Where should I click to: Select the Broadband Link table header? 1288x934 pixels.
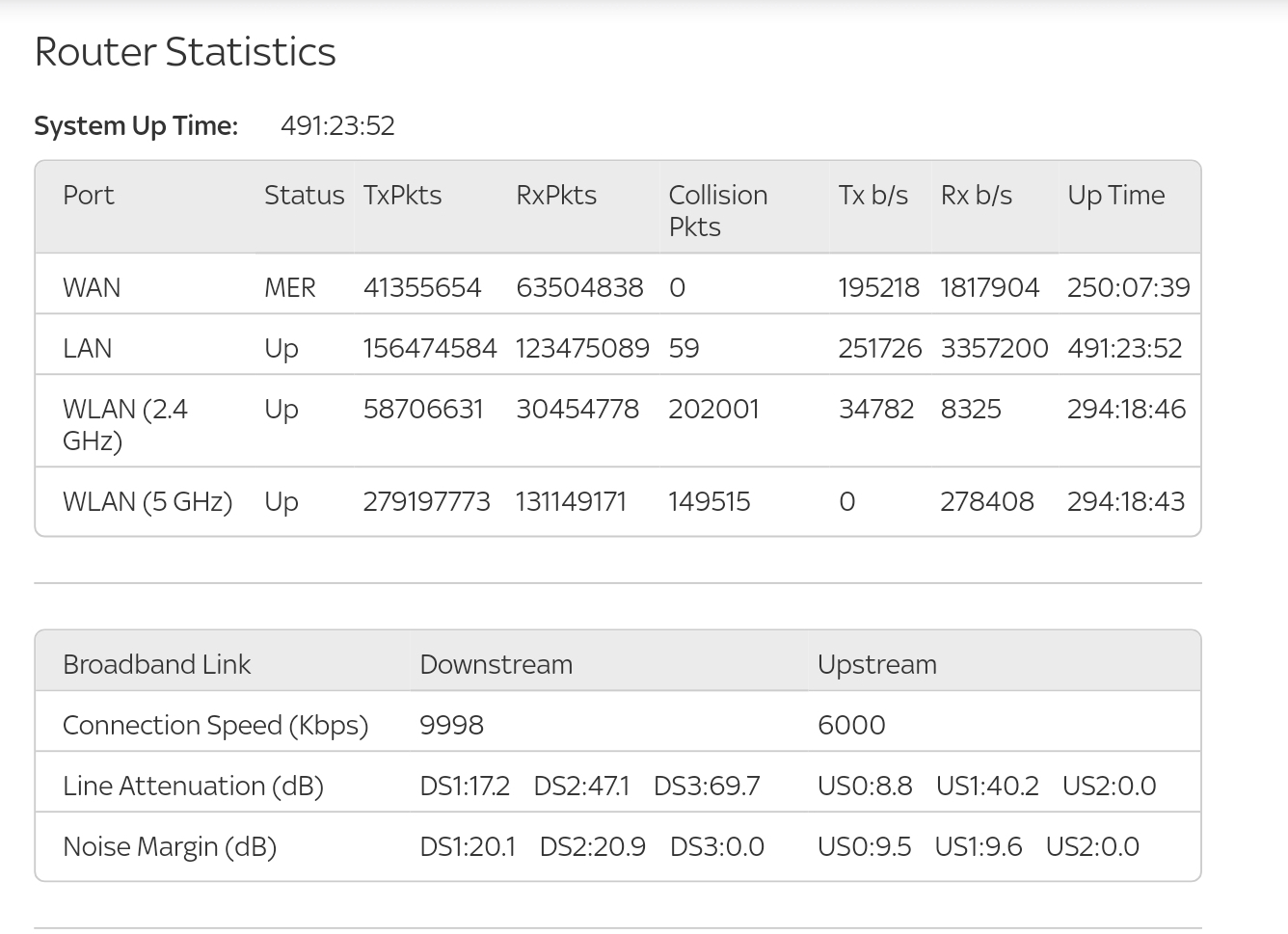tap(156, 665)
